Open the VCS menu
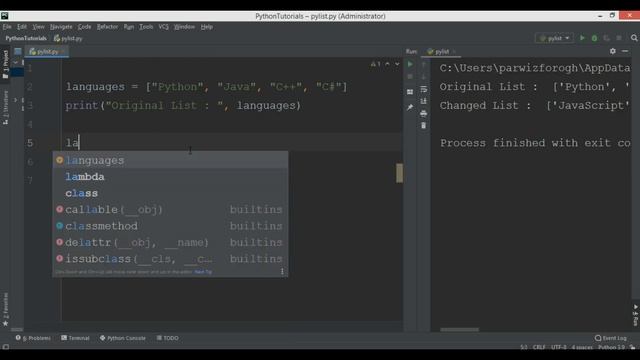Viewport: 640px width, 360px height. pos(164,27)
